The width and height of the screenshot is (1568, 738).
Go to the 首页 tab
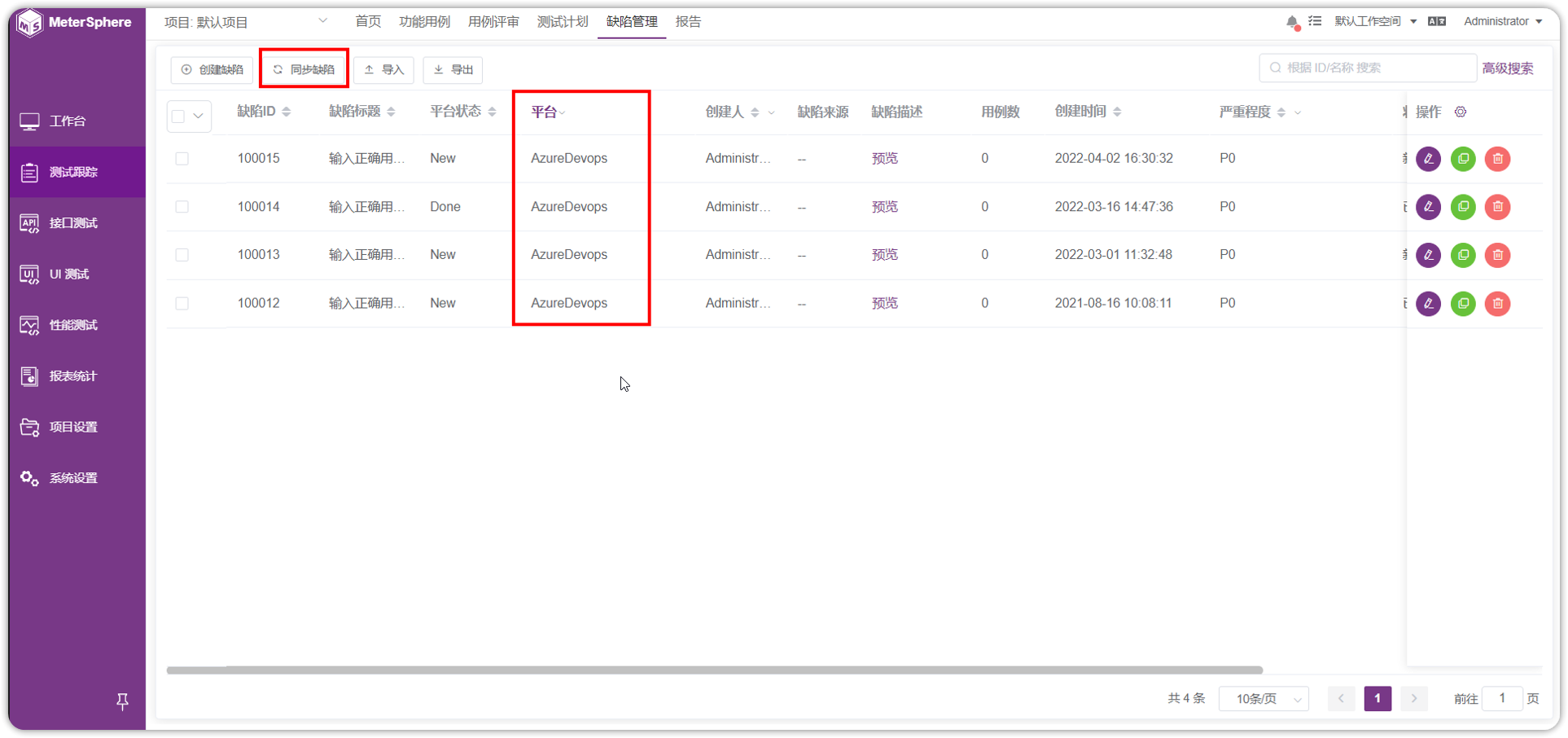coord(368,22)
